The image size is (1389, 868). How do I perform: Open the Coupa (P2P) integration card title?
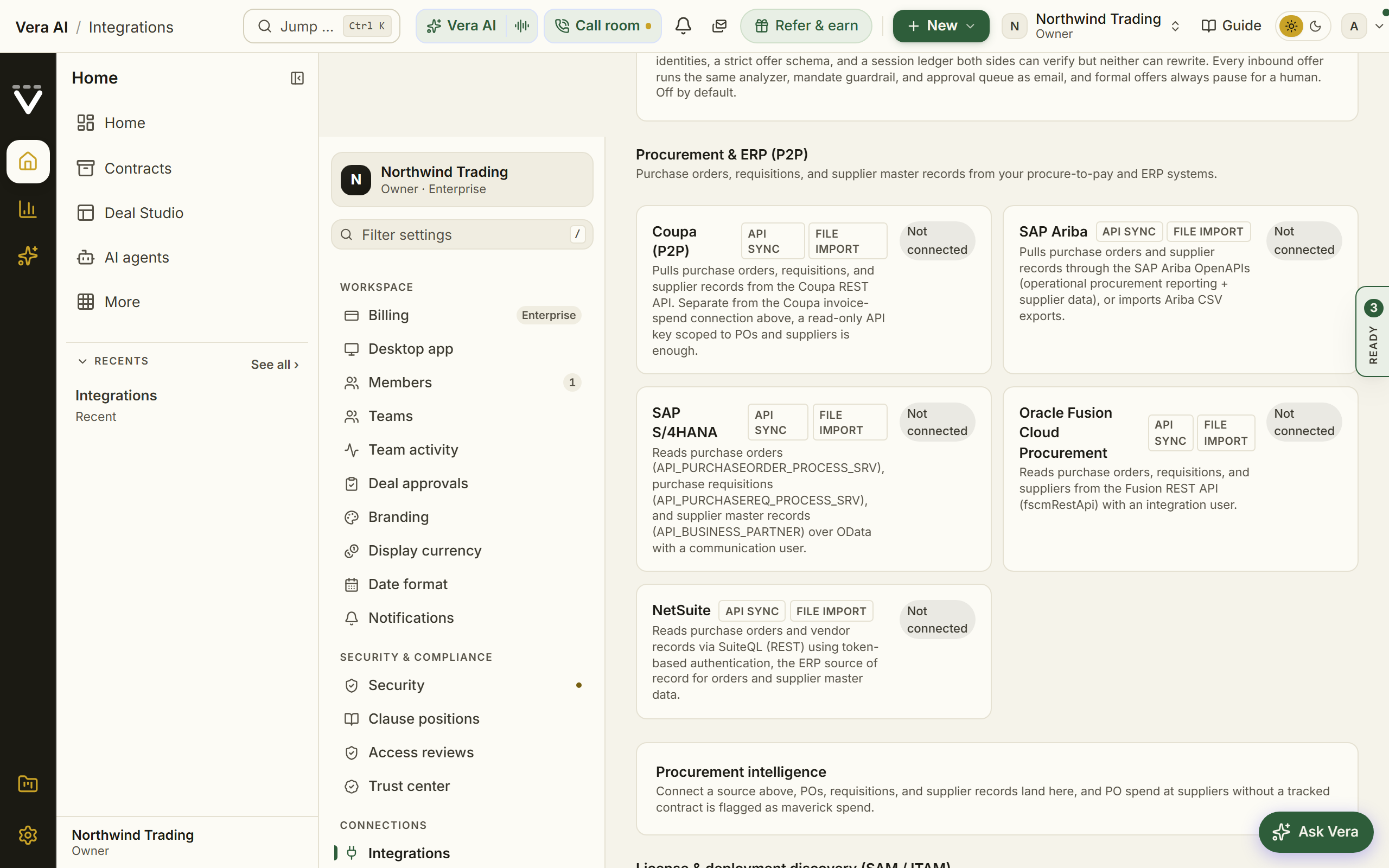click(674, 241)
